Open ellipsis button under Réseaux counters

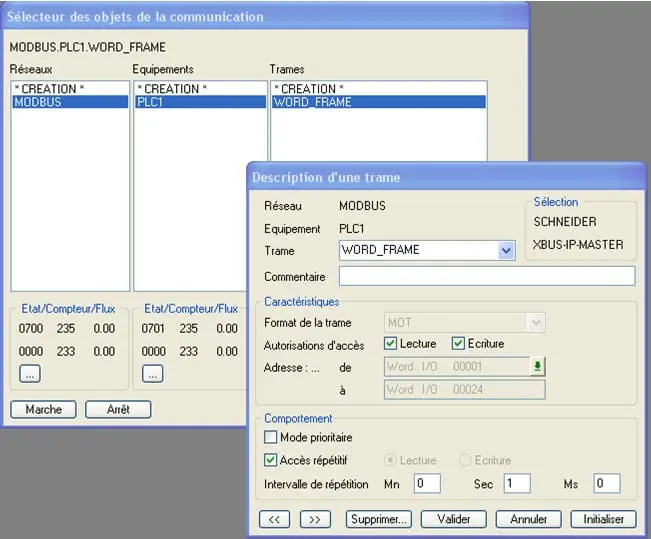(x=29, y=373)
